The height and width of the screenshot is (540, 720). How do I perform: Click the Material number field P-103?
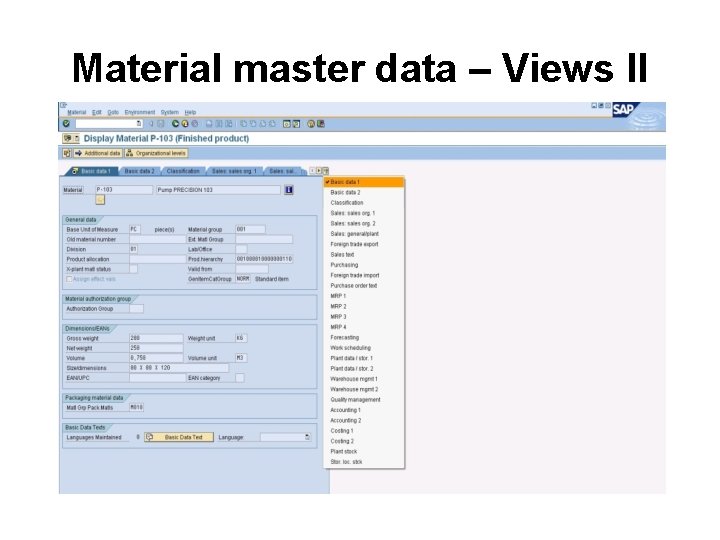click(124, 190)
